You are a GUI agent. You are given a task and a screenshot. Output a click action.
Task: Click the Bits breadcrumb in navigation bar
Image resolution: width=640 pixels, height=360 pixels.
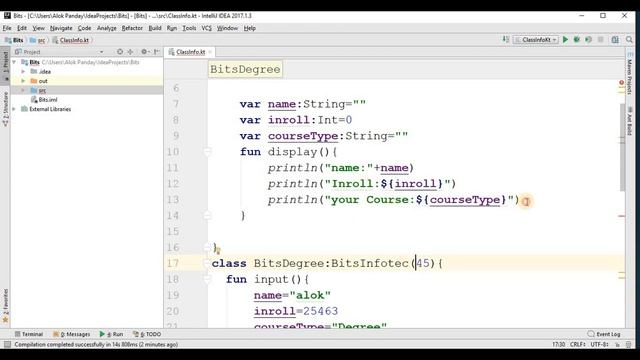coord(14,40)
